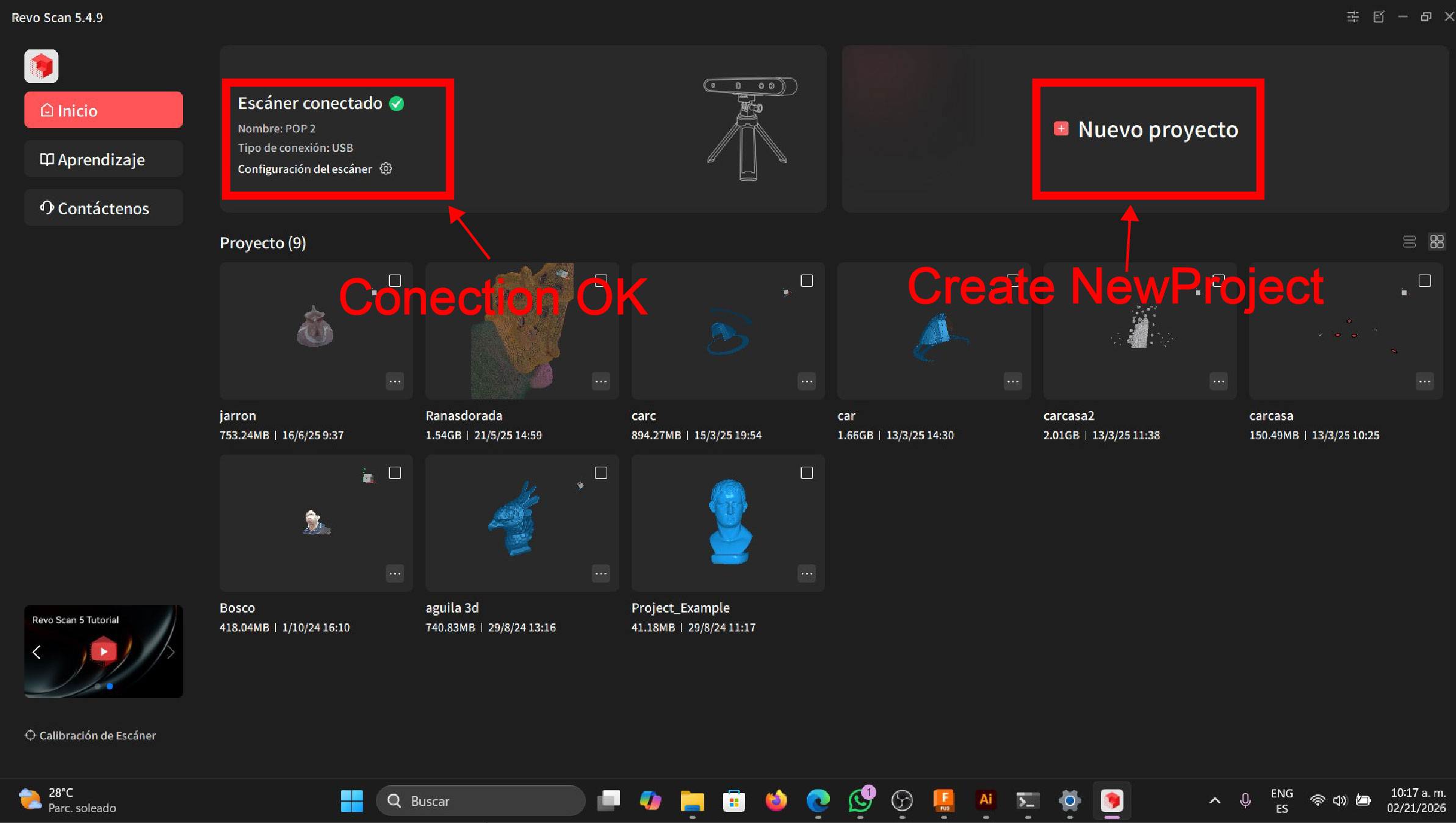The height and width of the screenshot is (823, 1456).
Task: Switch projects to grid view
Action: (x=1436, y=242)
